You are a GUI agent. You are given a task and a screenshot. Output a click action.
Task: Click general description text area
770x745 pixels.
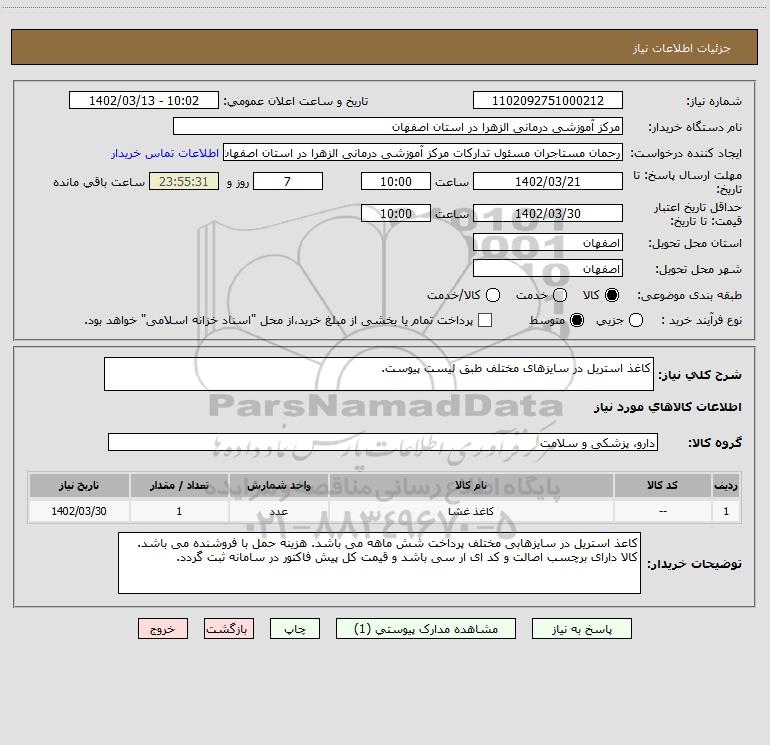(379, 374)
